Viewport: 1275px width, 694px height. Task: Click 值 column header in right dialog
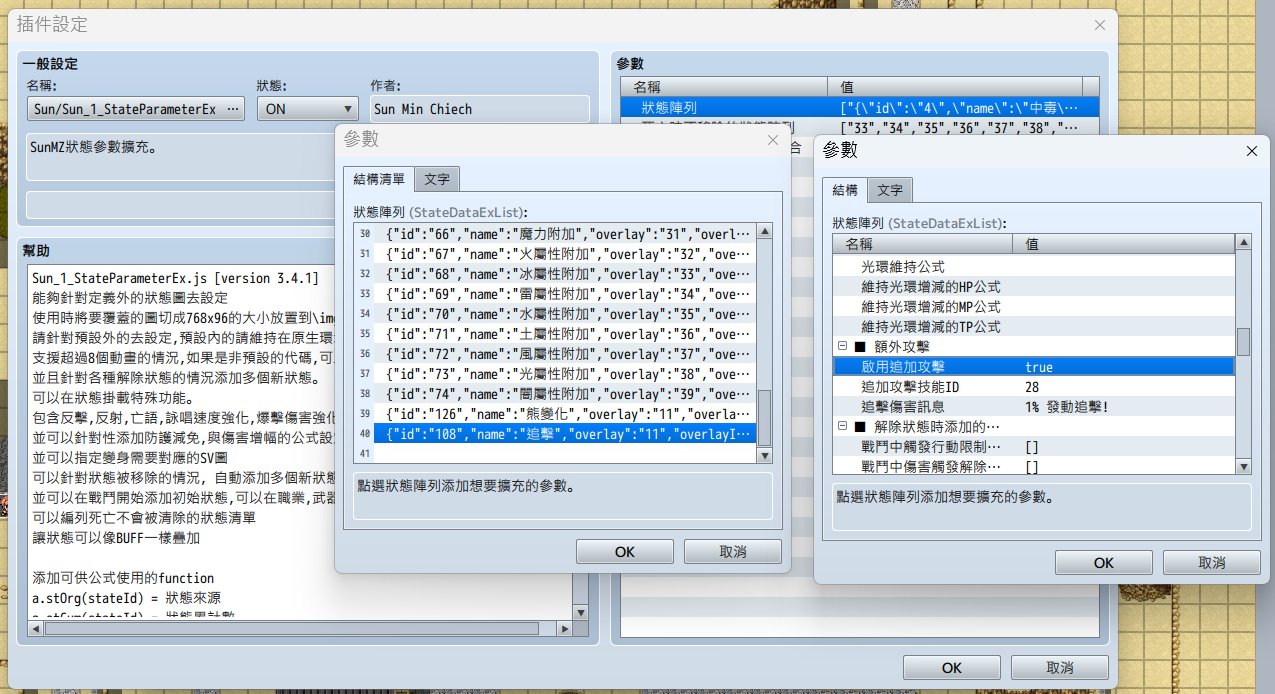point(1123,244)
